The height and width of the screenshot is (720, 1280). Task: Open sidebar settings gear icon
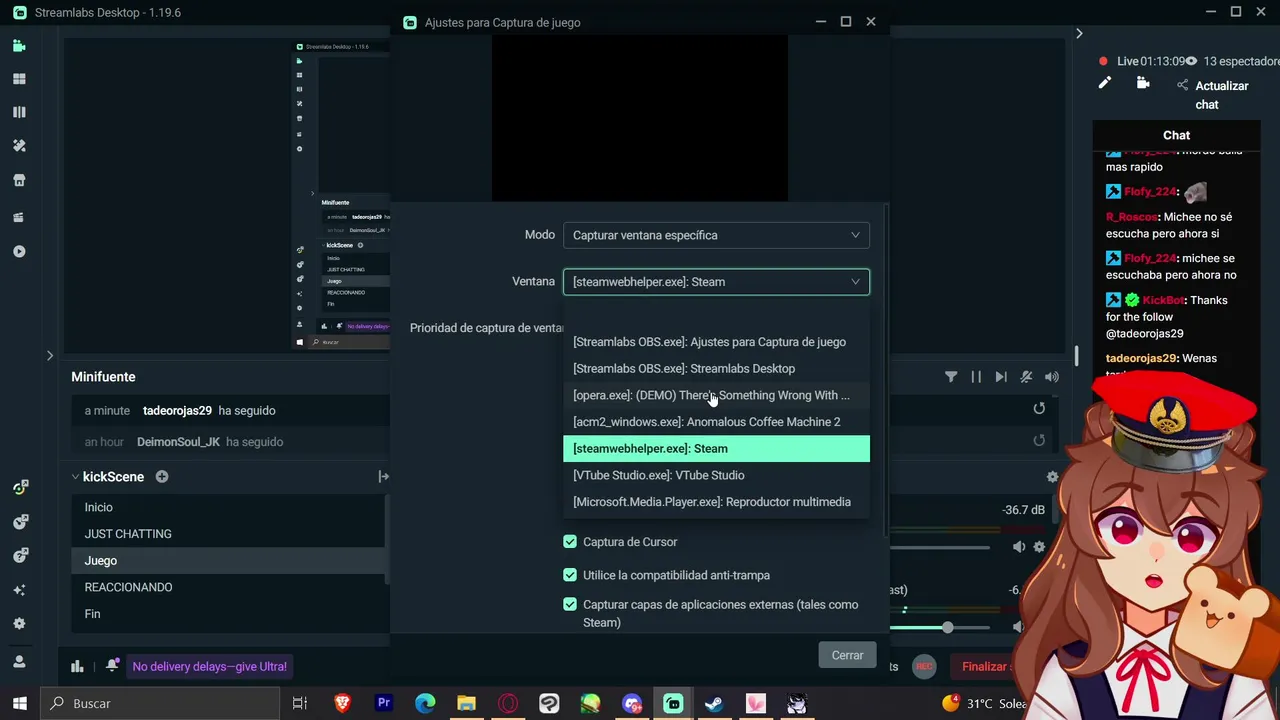19,623
